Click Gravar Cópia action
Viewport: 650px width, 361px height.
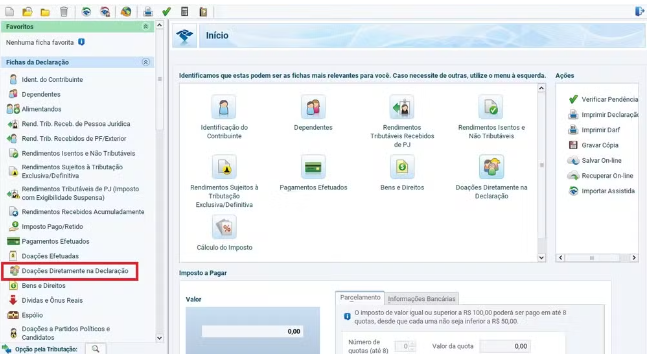tap(593, 145)
